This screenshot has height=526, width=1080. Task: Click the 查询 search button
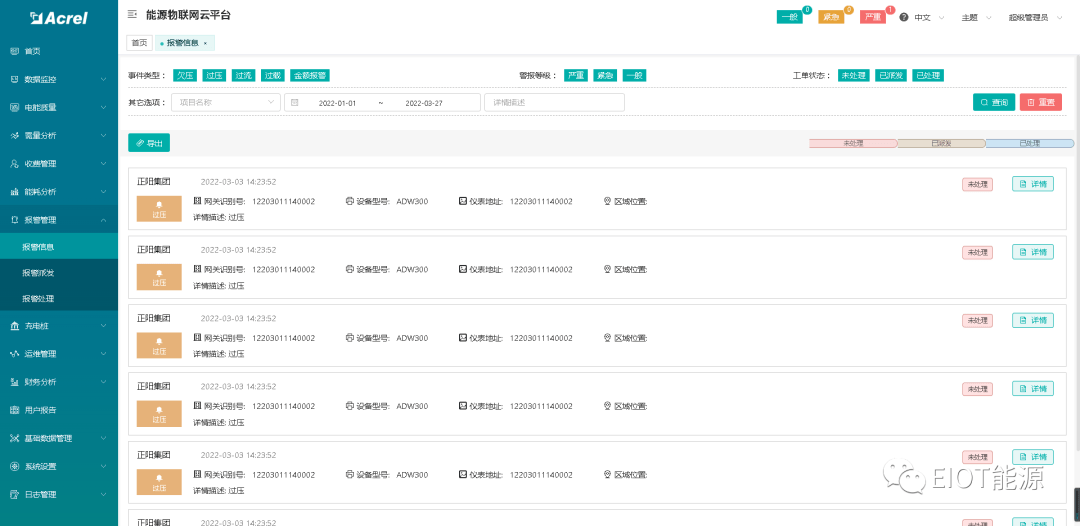click(993, 102)
